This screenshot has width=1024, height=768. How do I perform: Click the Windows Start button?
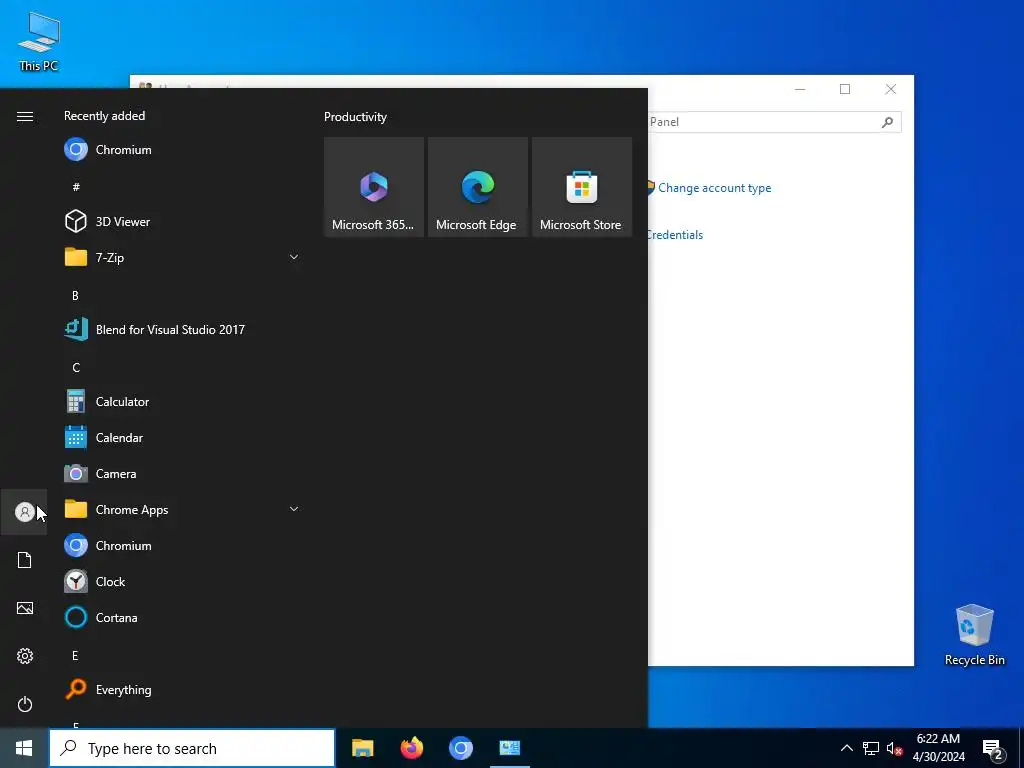pos(24,748)
